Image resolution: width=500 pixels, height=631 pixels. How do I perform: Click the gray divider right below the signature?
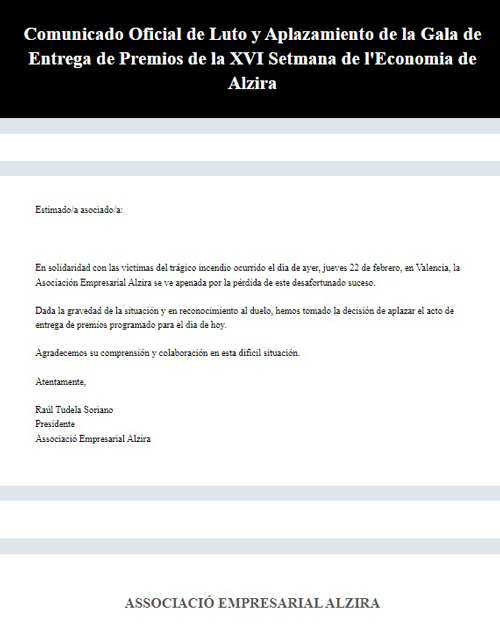[250, 493]
